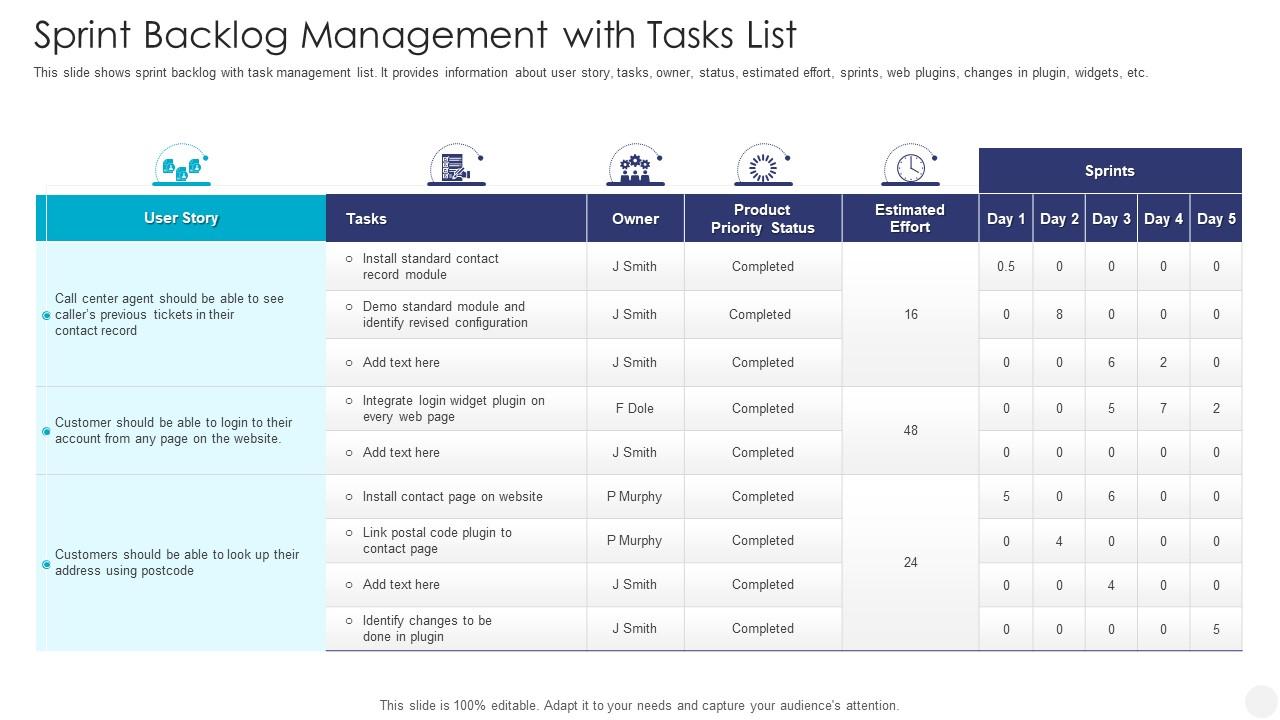Viewport: 1280px width, 720px height.
Task: Click the Completed status for F Dole's task
Action: click(762, 408)
